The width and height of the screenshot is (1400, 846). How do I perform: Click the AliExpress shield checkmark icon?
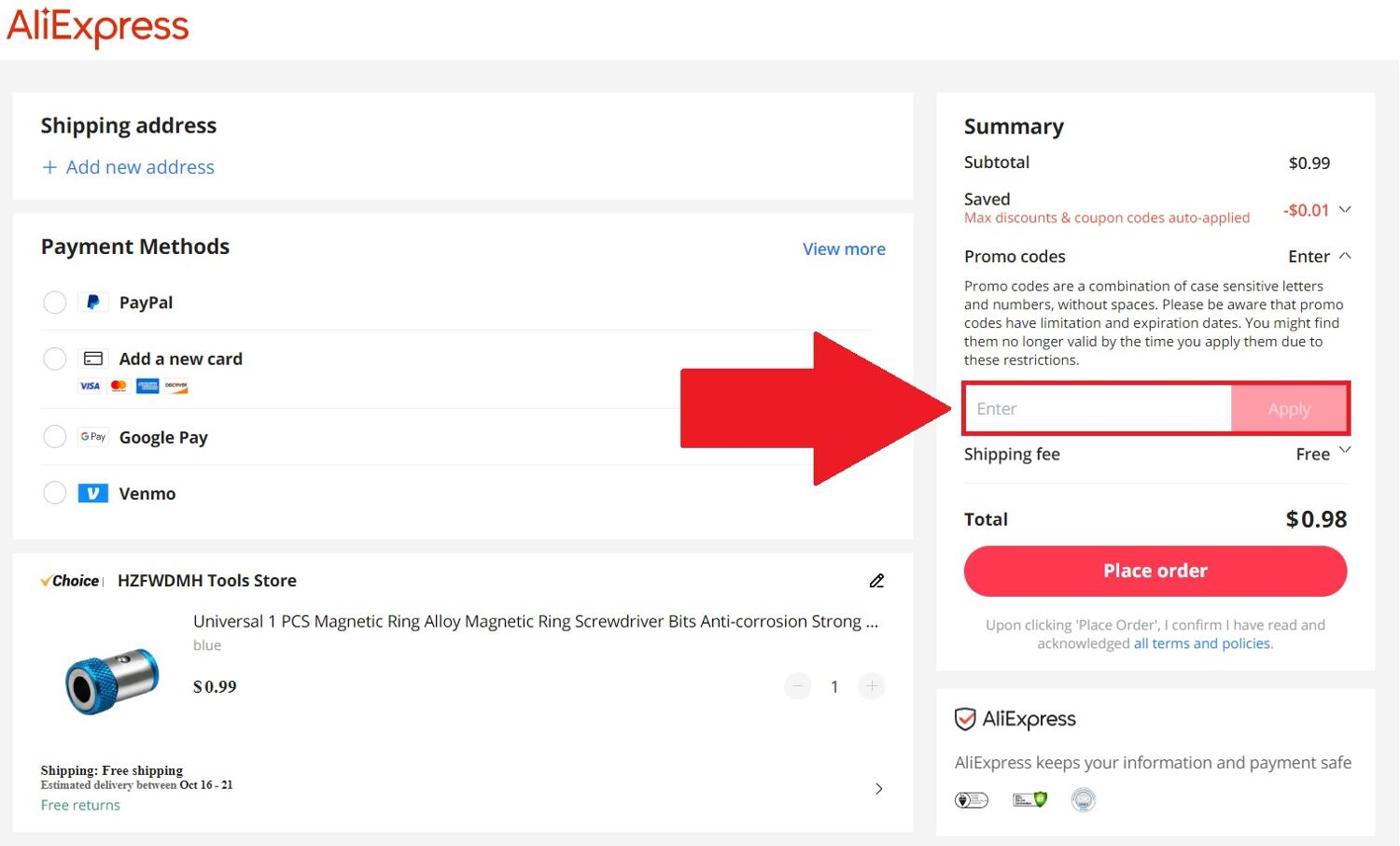965,719
